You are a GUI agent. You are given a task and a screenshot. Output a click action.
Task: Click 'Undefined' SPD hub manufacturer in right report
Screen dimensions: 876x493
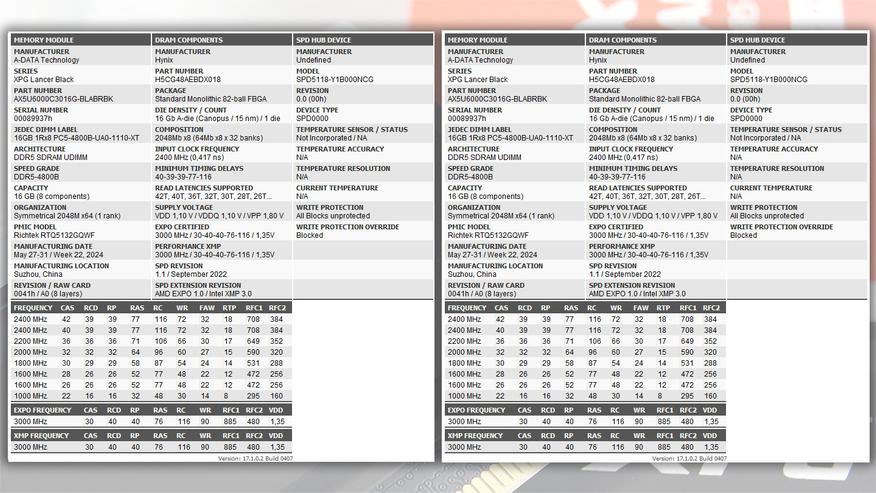pyautogui.click(x=748, y=60)
